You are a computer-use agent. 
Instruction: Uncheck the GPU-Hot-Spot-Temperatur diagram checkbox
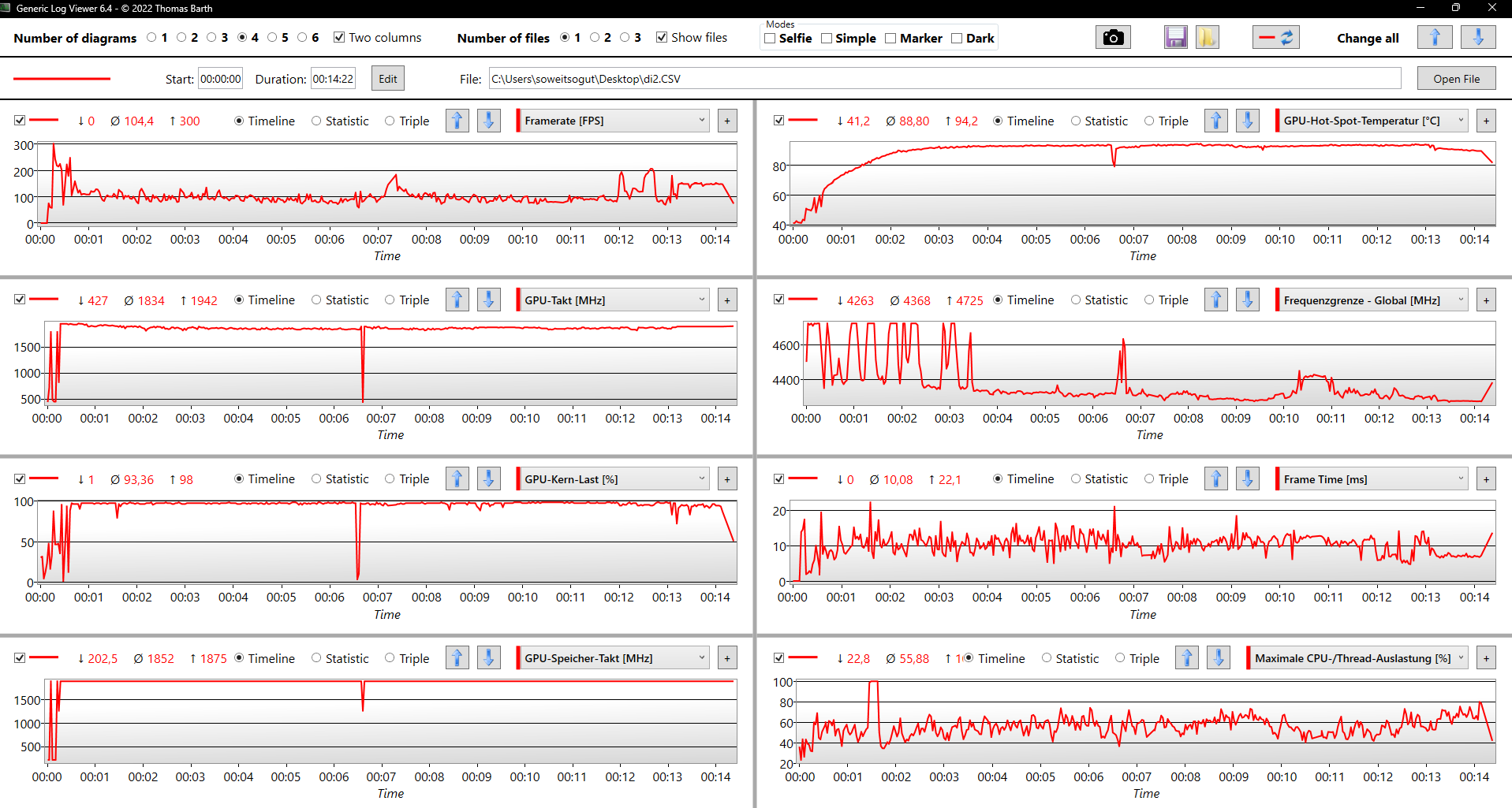[778, 121]
